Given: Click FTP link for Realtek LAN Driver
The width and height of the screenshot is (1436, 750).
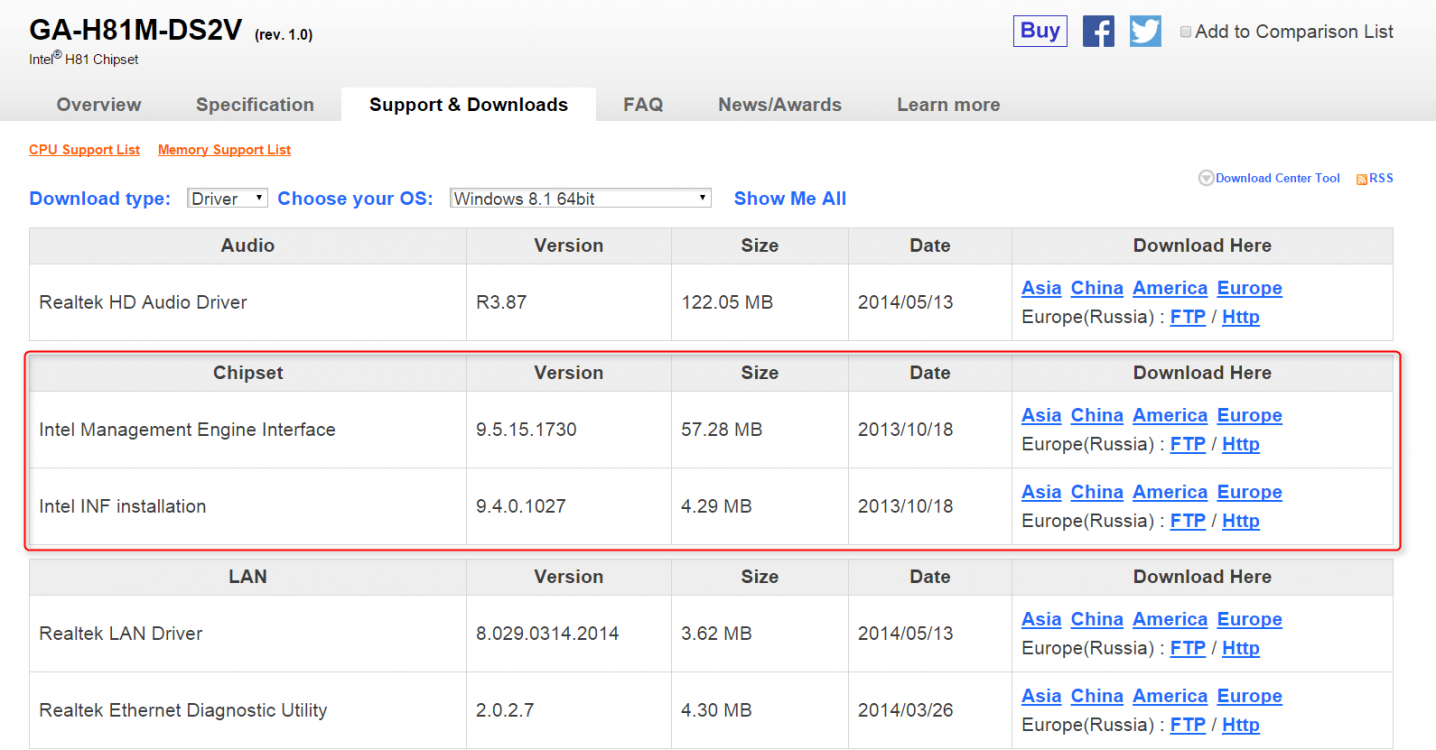Looking at the screenshot, I should (1188, 648).
